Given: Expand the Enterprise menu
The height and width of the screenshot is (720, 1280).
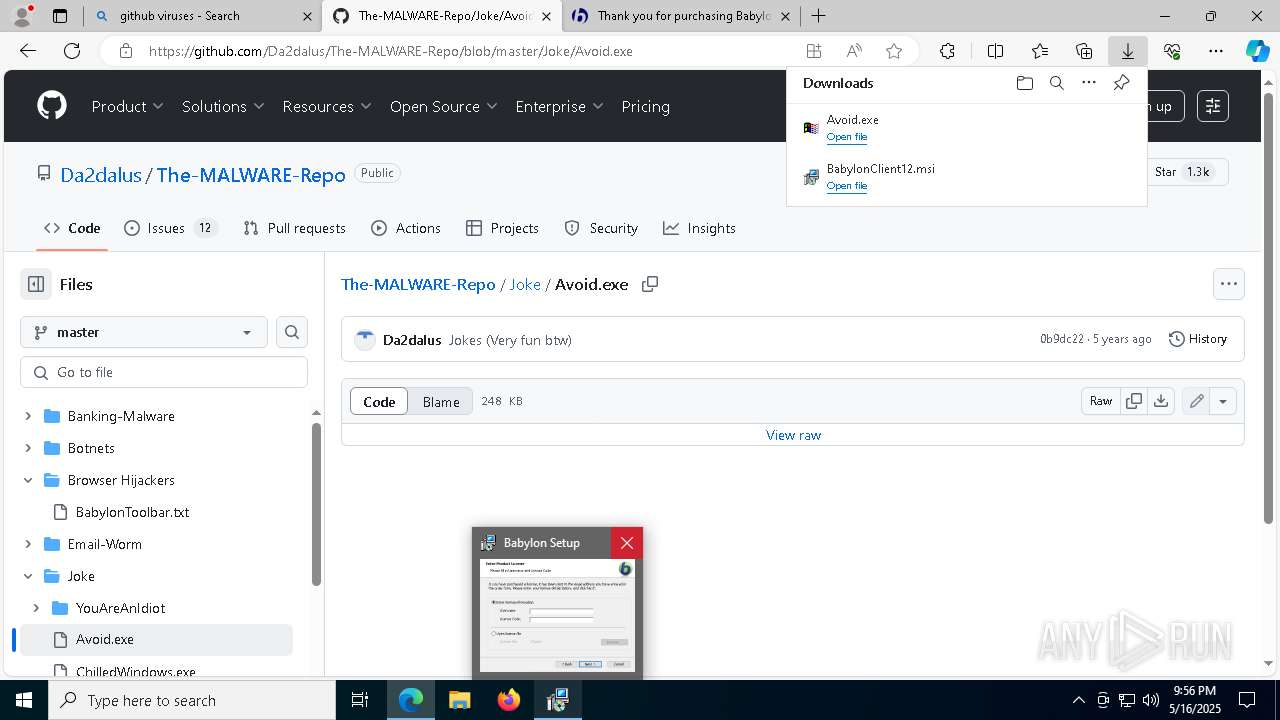Looking at the screenshot, I should click(x=560, y=106).
